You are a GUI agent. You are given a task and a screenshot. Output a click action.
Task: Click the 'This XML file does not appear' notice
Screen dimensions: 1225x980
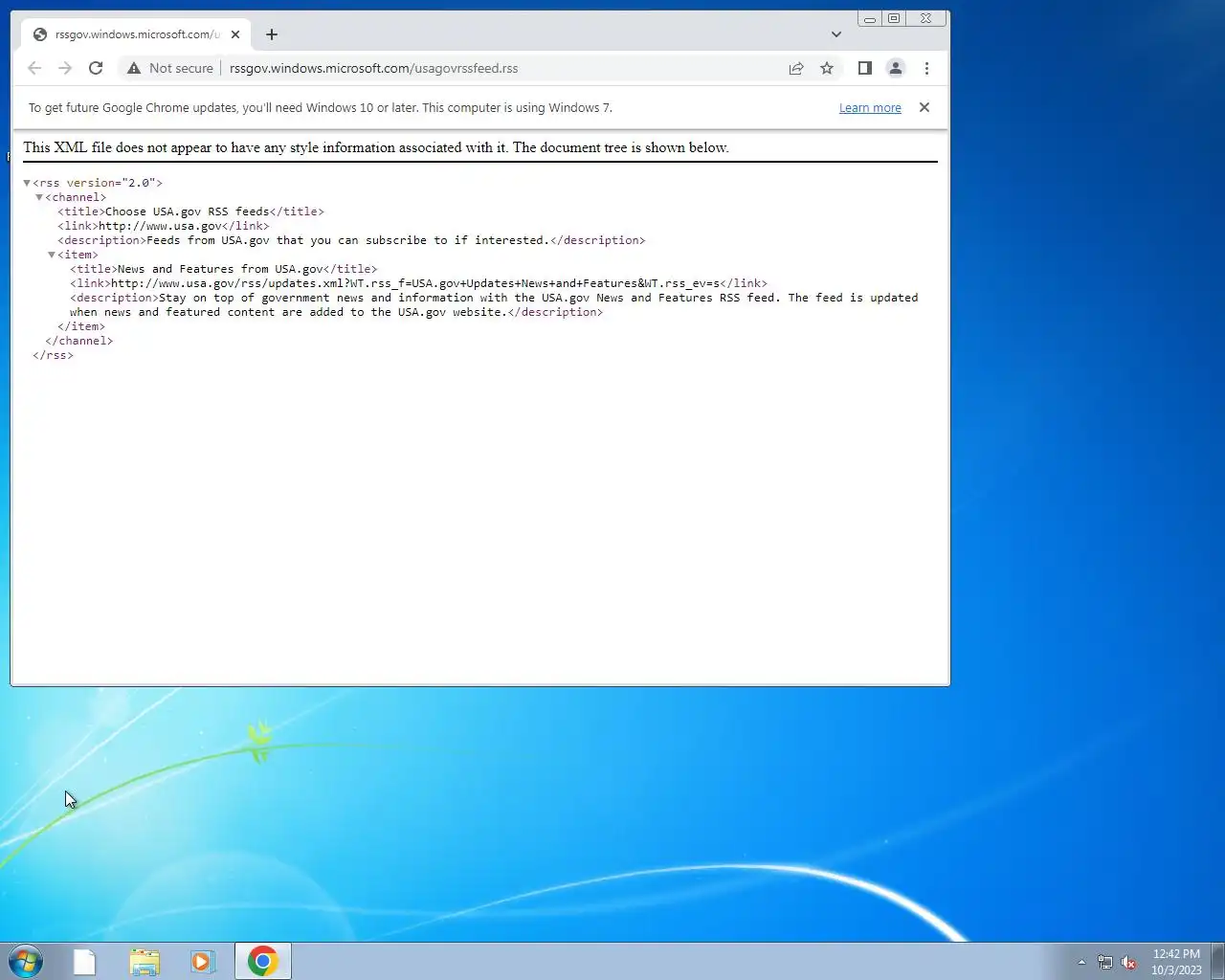point(376,147)
